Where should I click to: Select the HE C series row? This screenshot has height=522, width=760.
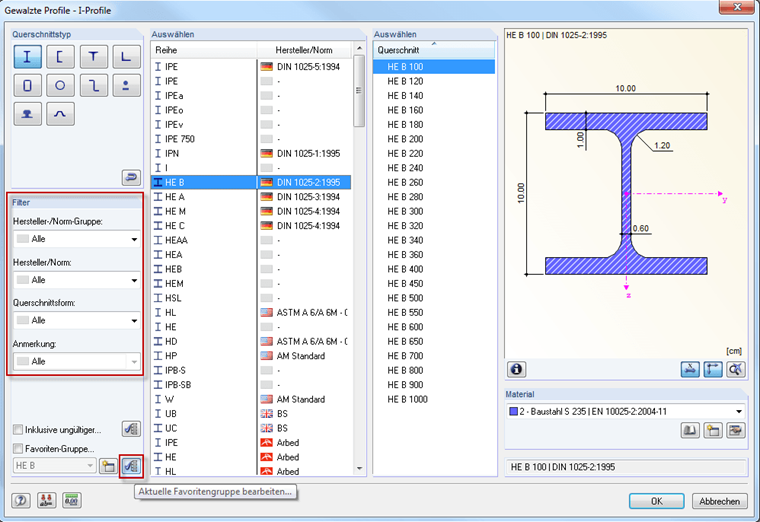pos(251,226)
